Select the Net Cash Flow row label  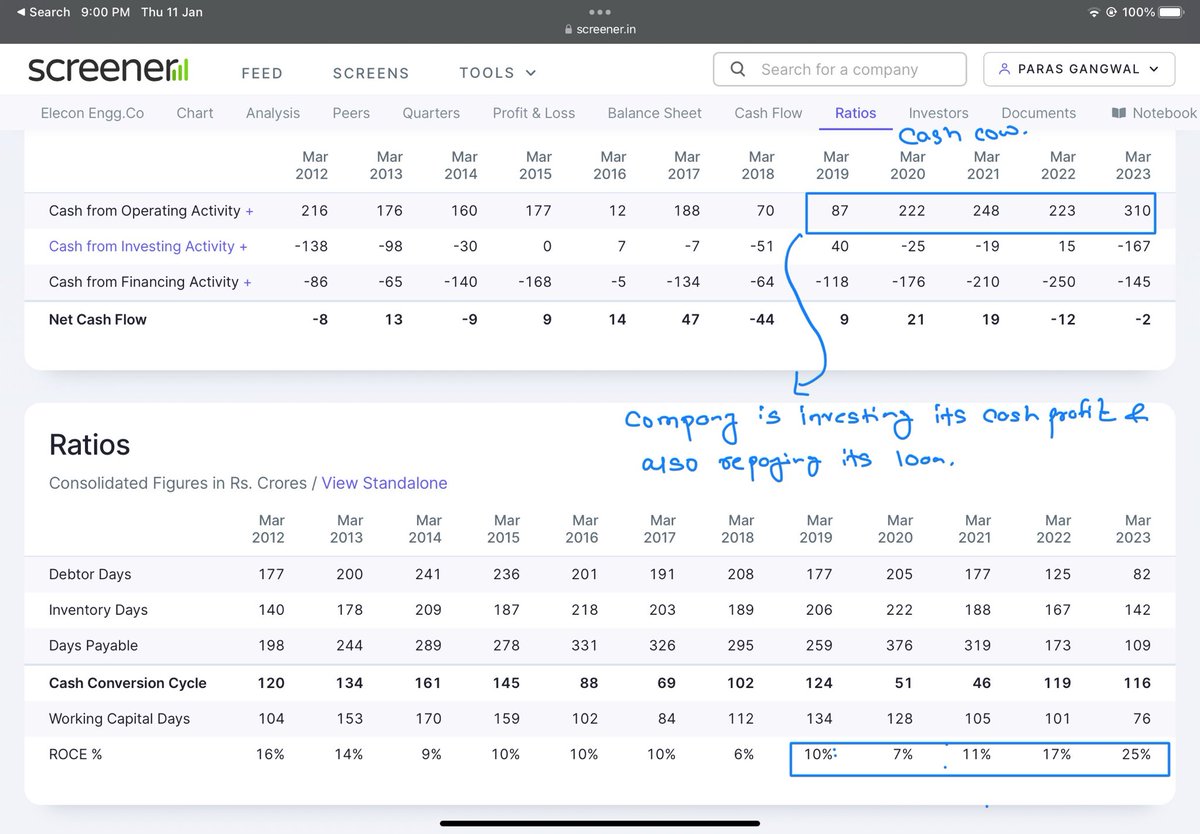[x=98, y=320]
